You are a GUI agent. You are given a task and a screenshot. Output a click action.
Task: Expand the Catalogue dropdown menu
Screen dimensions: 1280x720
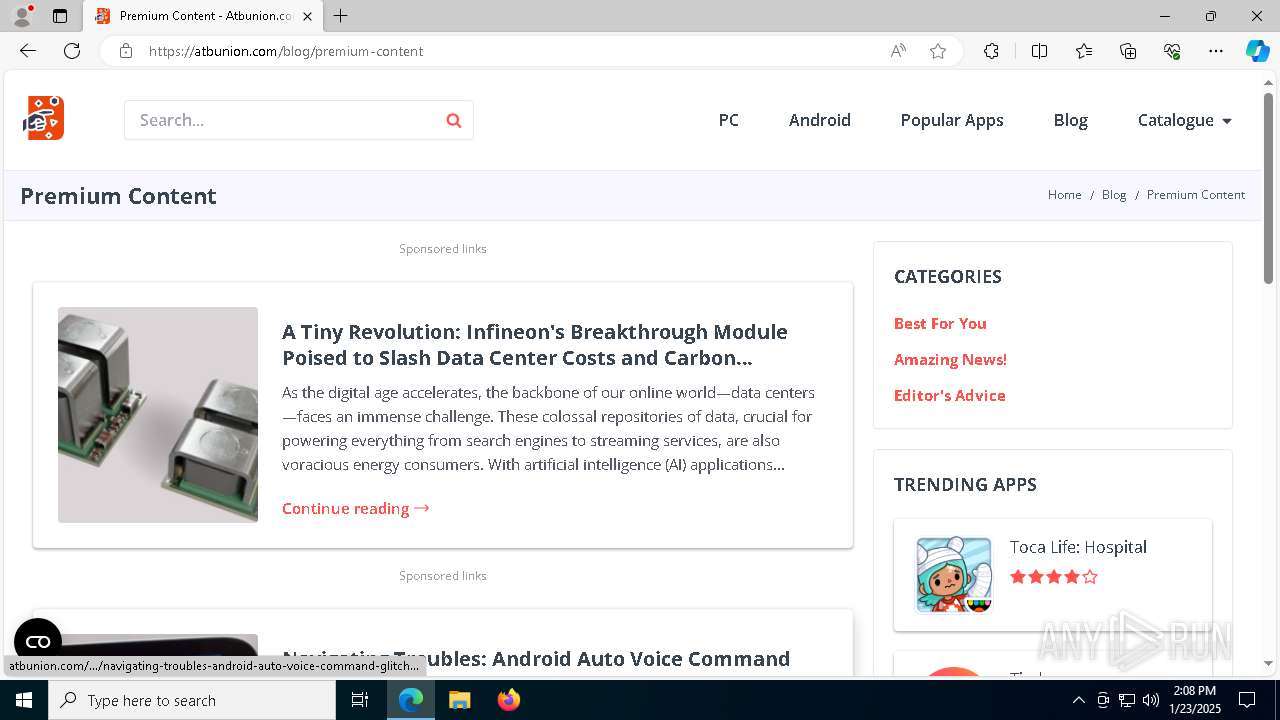tap(1184, 120)
